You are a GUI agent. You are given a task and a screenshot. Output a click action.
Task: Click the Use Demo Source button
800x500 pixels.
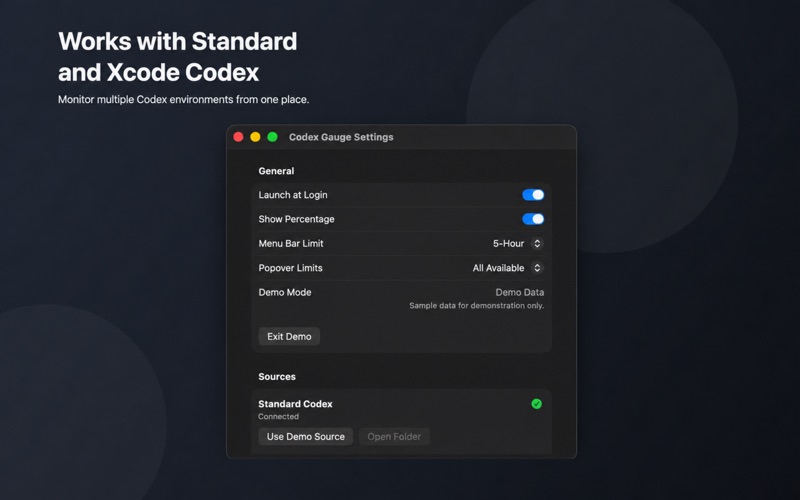click(305, 437)
